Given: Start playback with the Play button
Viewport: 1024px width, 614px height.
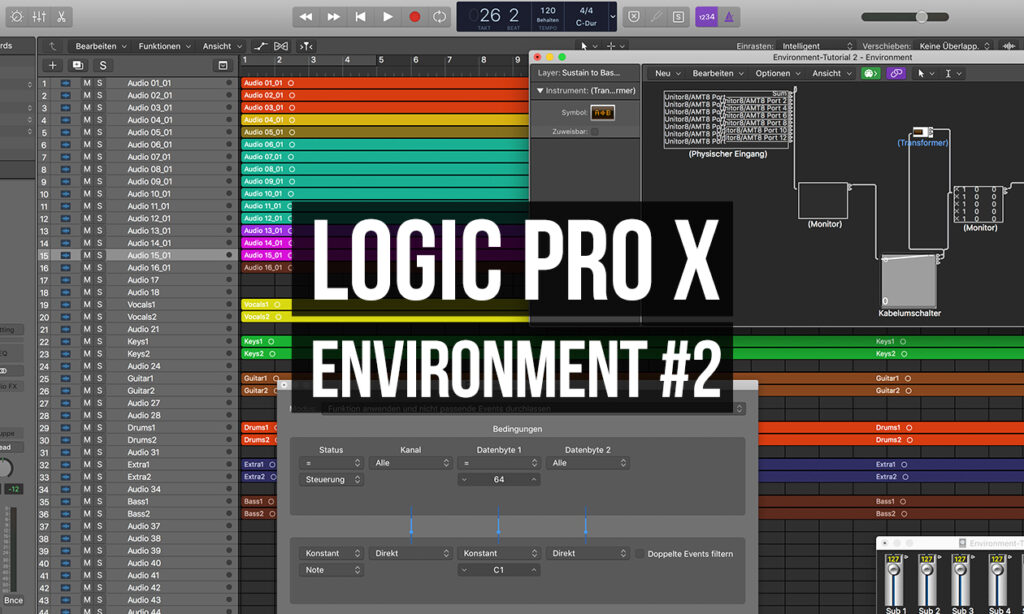Looking at the screenshot, I should click(x=388, y=17).
